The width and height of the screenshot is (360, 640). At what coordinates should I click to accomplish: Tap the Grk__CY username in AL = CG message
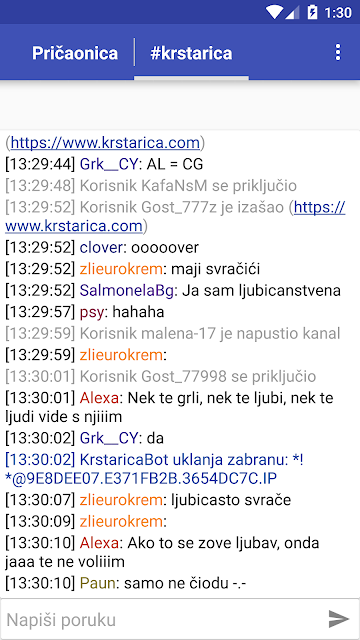109,164
